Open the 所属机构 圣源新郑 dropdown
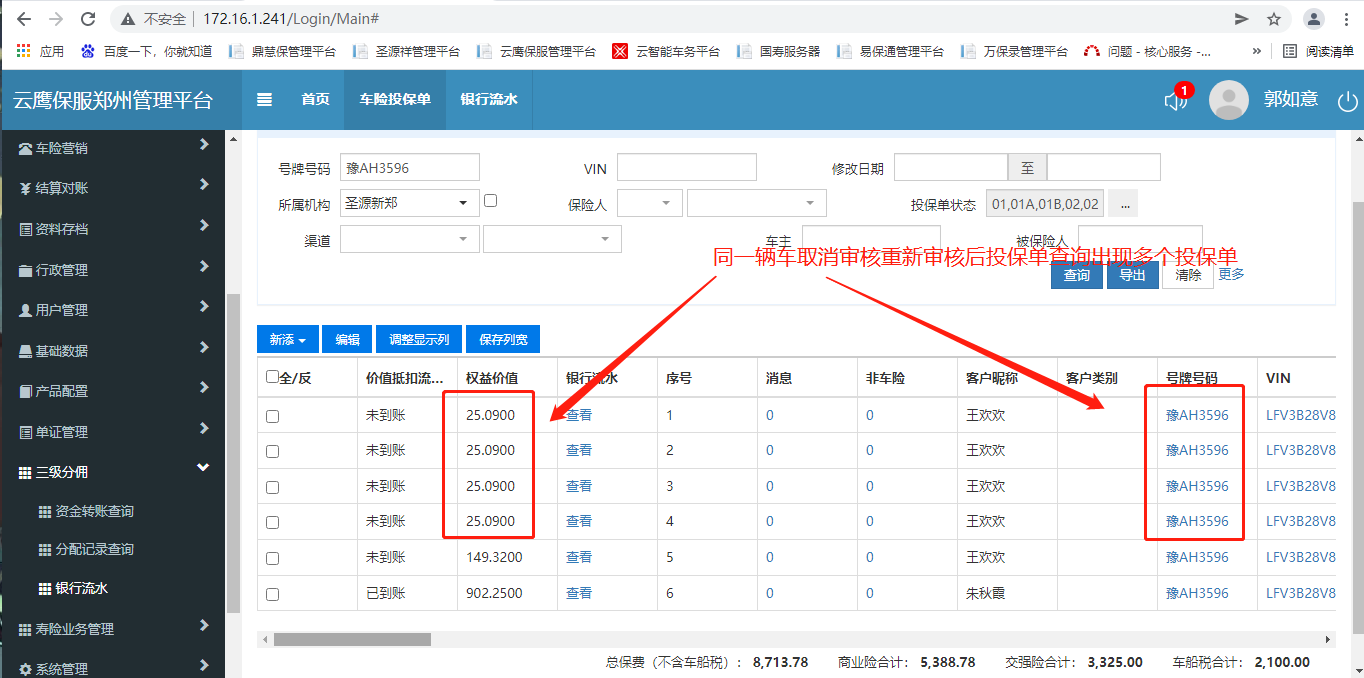Viewport: 1364px width, 678px height. (409, 203)
